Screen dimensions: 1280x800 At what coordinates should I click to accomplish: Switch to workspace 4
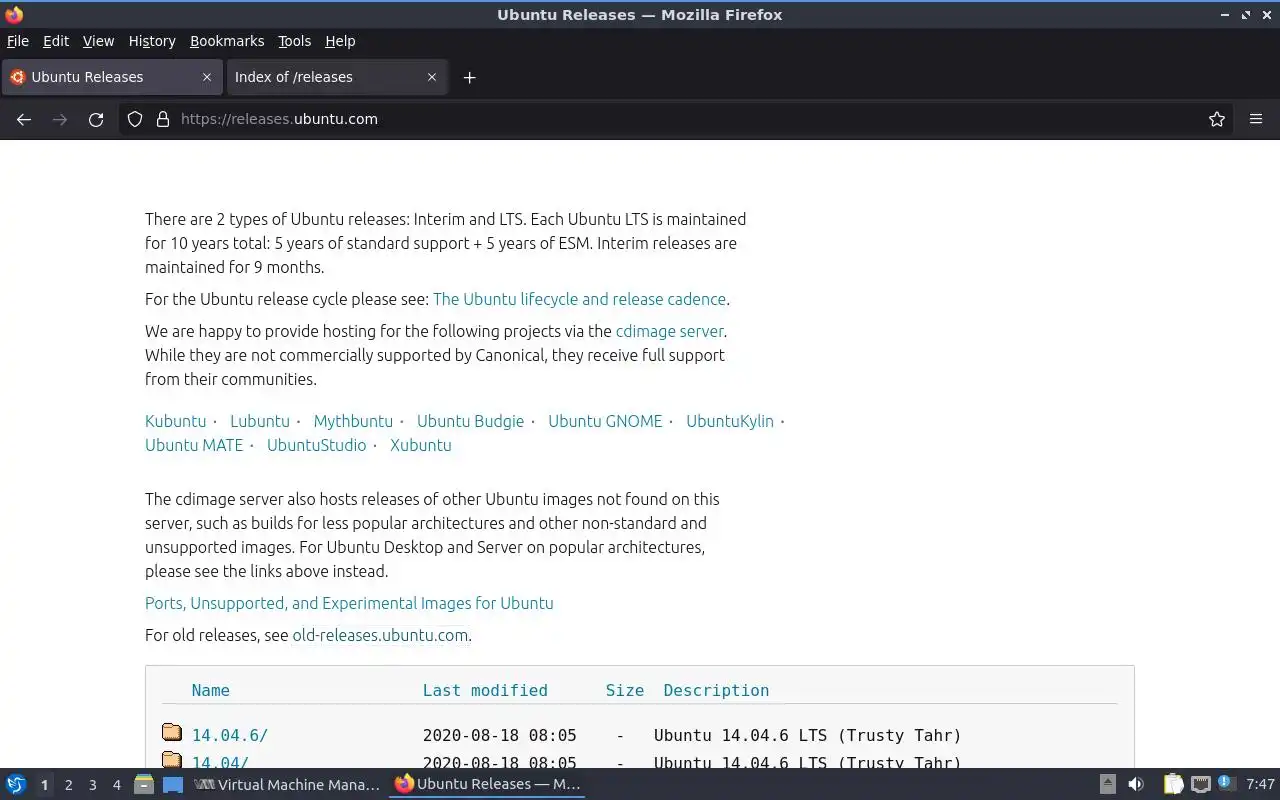116,785
